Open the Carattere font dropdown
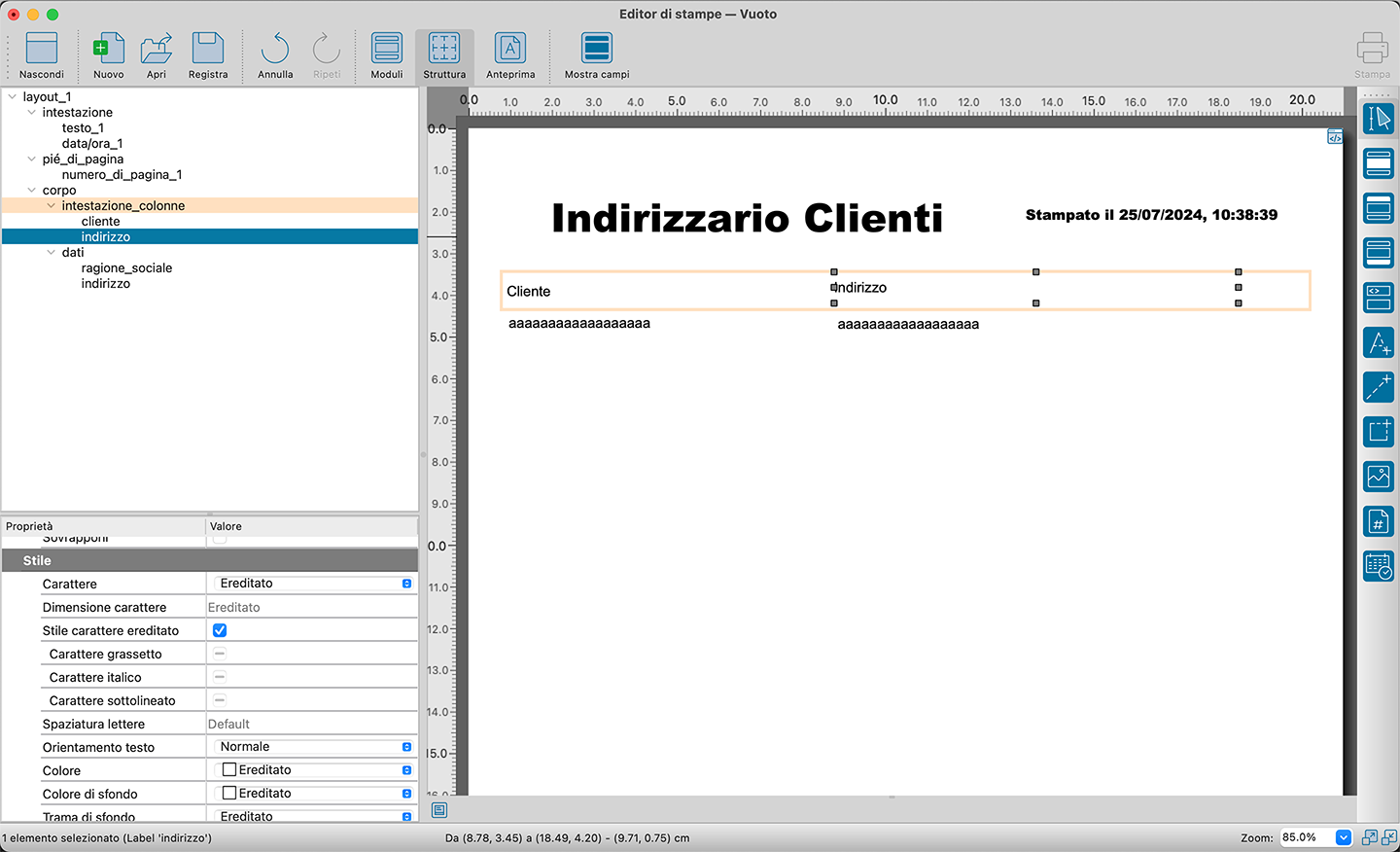The width and height of the screenshot is (1400, 852). point(312,584)
